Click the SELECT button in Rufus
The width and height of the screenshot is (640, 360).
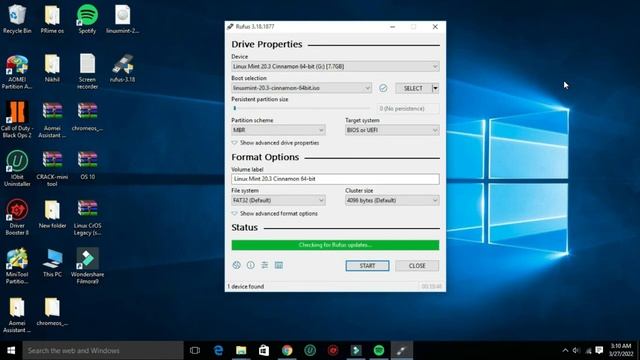pyautogui.click(x=413, y=88)
